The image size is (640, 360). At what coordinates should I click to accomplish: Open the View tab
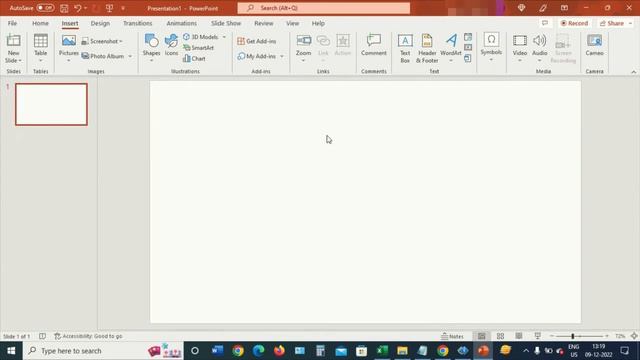click(x=292, y=23)
